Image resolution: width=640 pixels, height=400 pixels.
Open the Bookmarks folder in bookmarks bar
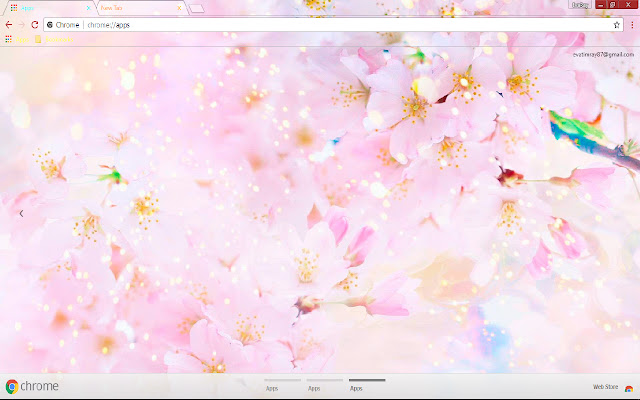coord(54,39)
